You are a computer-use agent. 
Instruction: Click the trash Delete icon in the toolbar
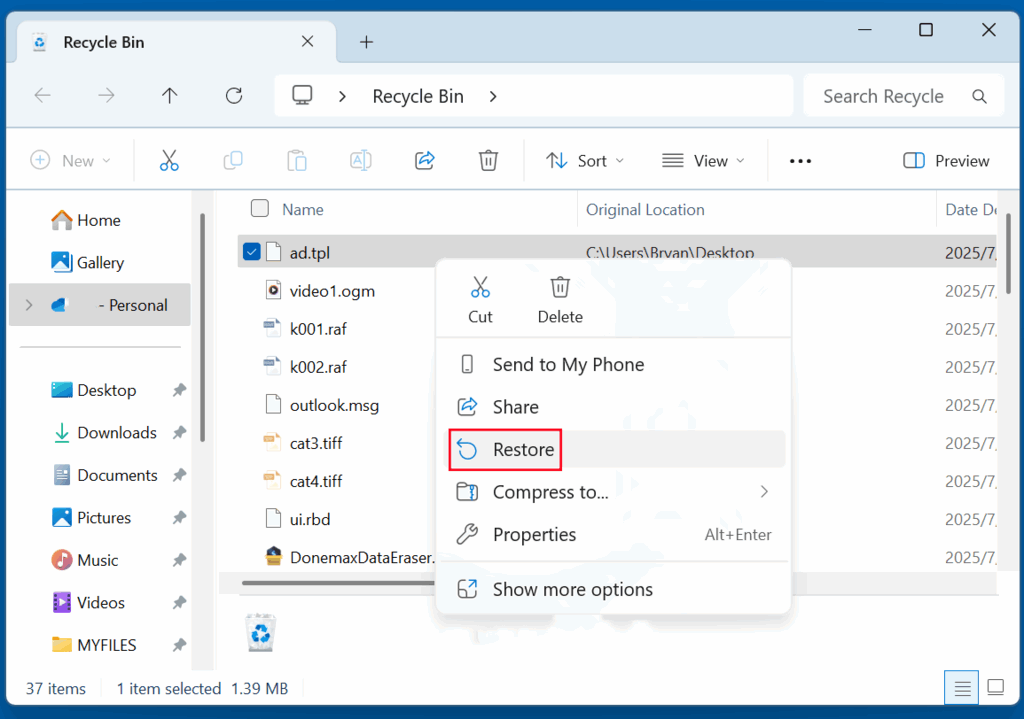488,160
